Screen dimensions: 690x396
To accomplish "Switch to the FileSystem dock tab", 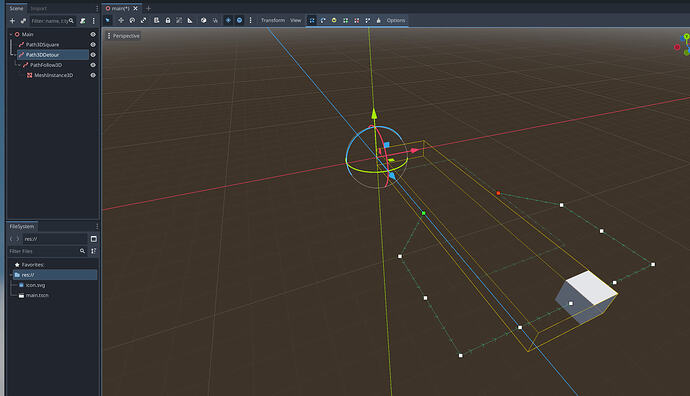I will point(22,226).
